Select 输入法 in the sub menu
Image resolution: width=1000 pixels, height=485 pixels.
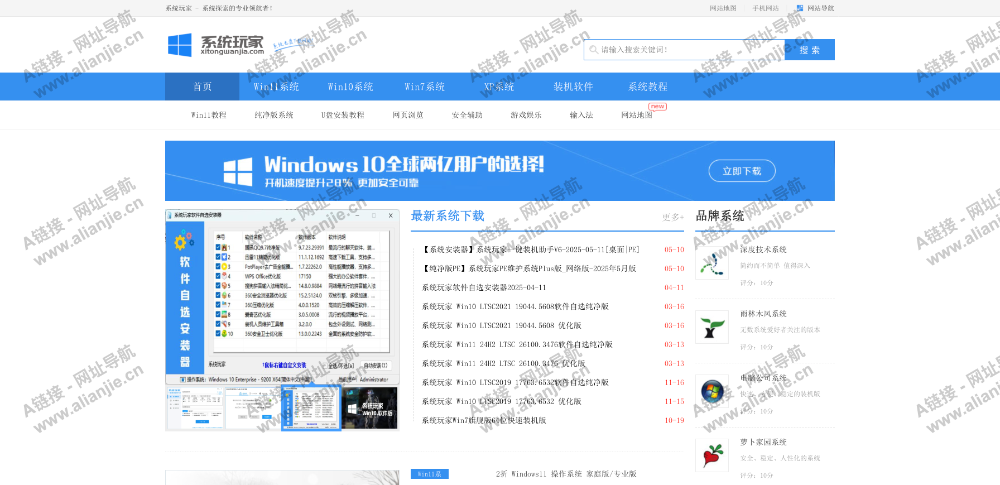pos(581,116)
